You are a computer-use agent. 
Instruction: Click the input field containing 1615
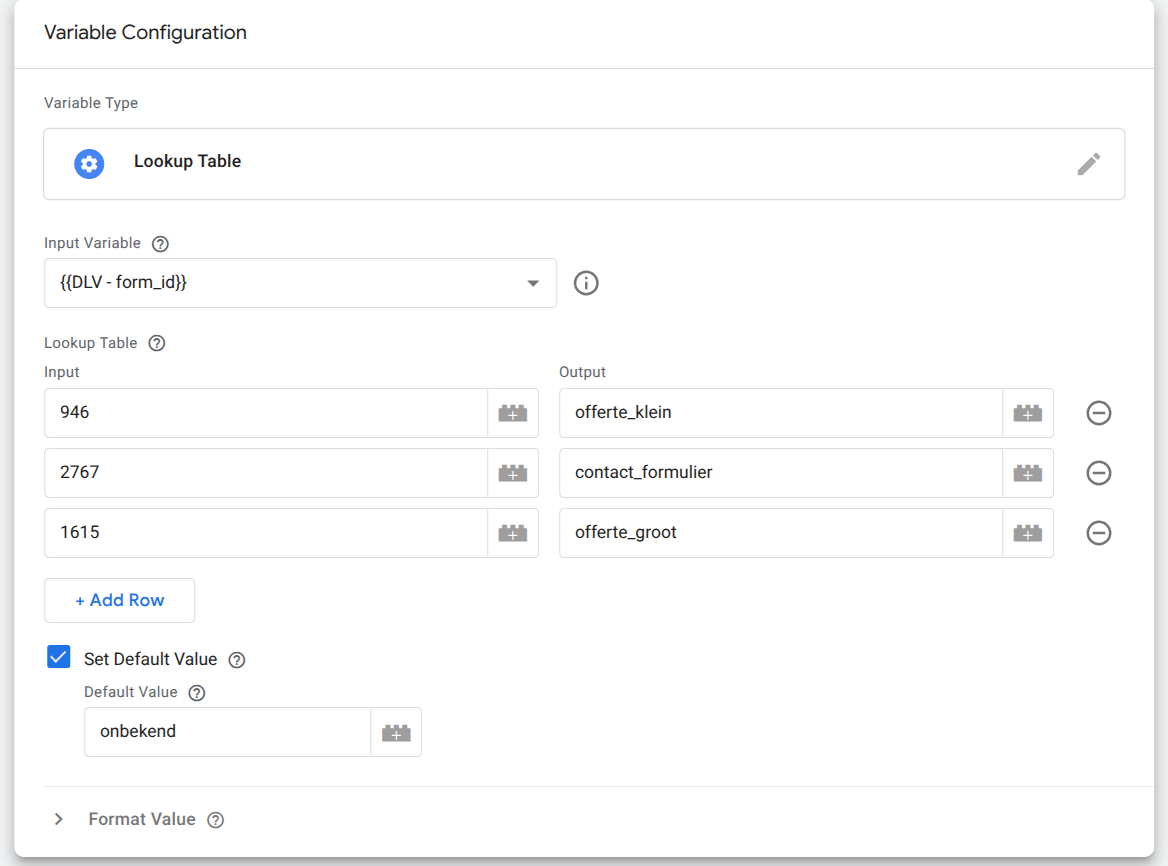pyautogui.click(x=266, y=533)
